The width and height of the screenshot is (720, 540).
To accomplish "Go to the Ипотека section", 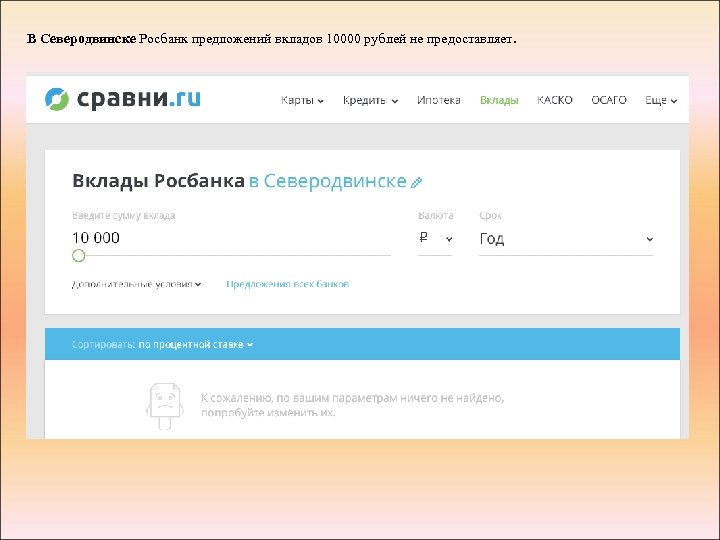I will tap(439, 100).
